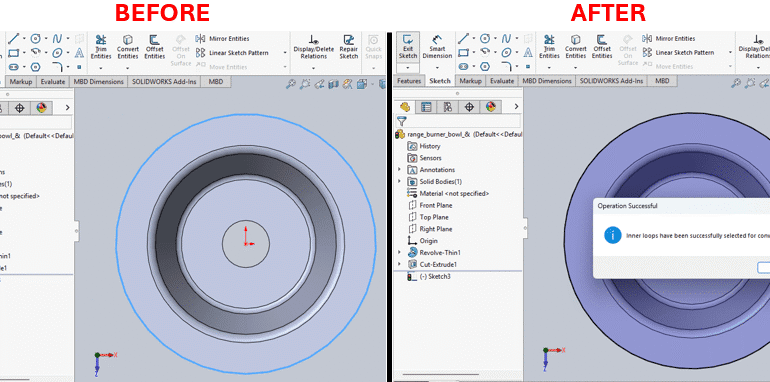Viewport: 770px width, 382px height.
Task: Select the Point tool in AFTER window
Action: pyautogui.click(x=528, y=66)
